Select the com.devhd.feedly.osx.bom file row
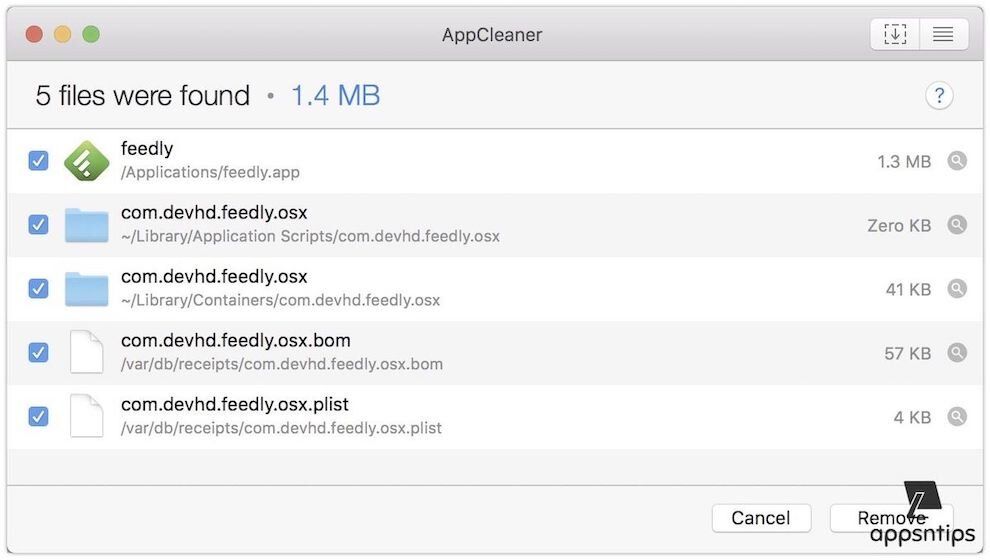Screen dimensions: 990x560 click(x=500, y=353)
